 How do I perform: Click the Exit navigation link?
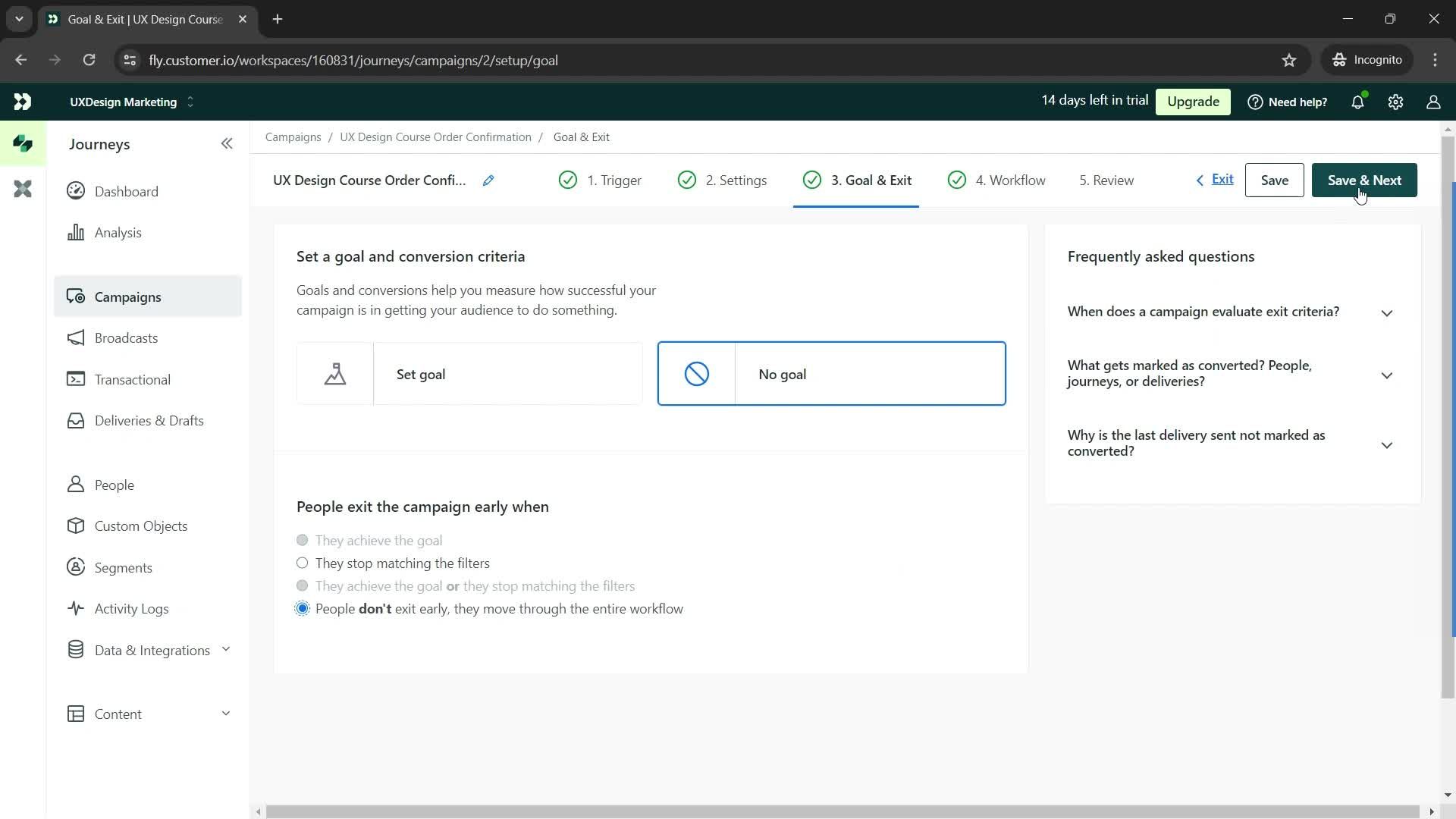click(x=1221, y=179)
